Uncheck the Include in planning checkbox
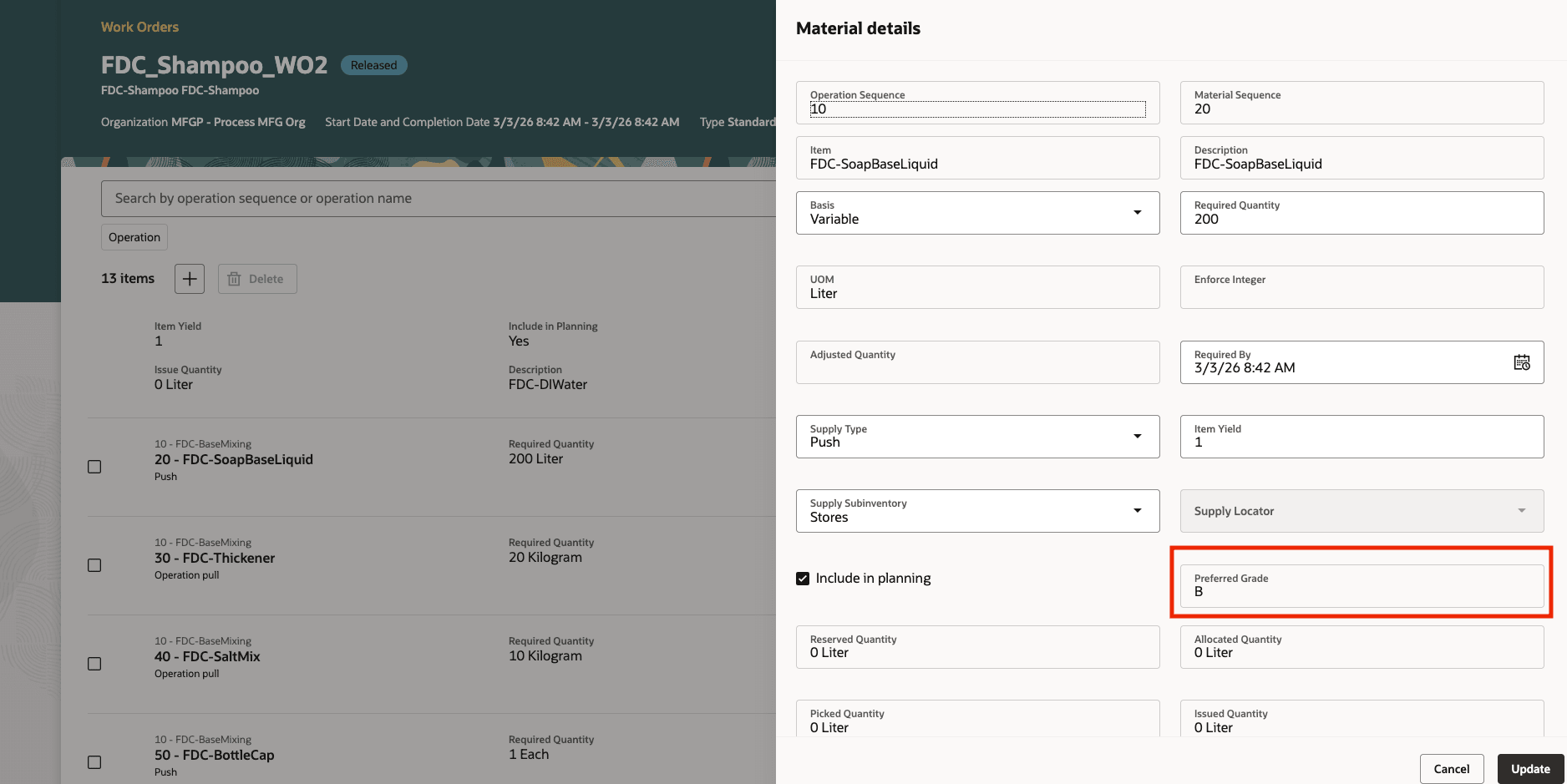 click(803, 579)
